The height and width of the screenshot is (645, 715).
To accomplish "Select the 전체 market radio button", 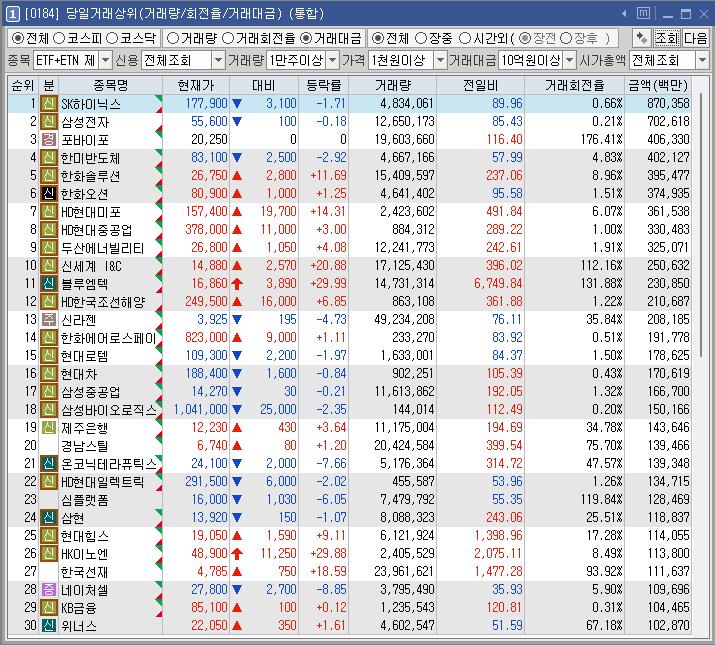I will 18,38.
